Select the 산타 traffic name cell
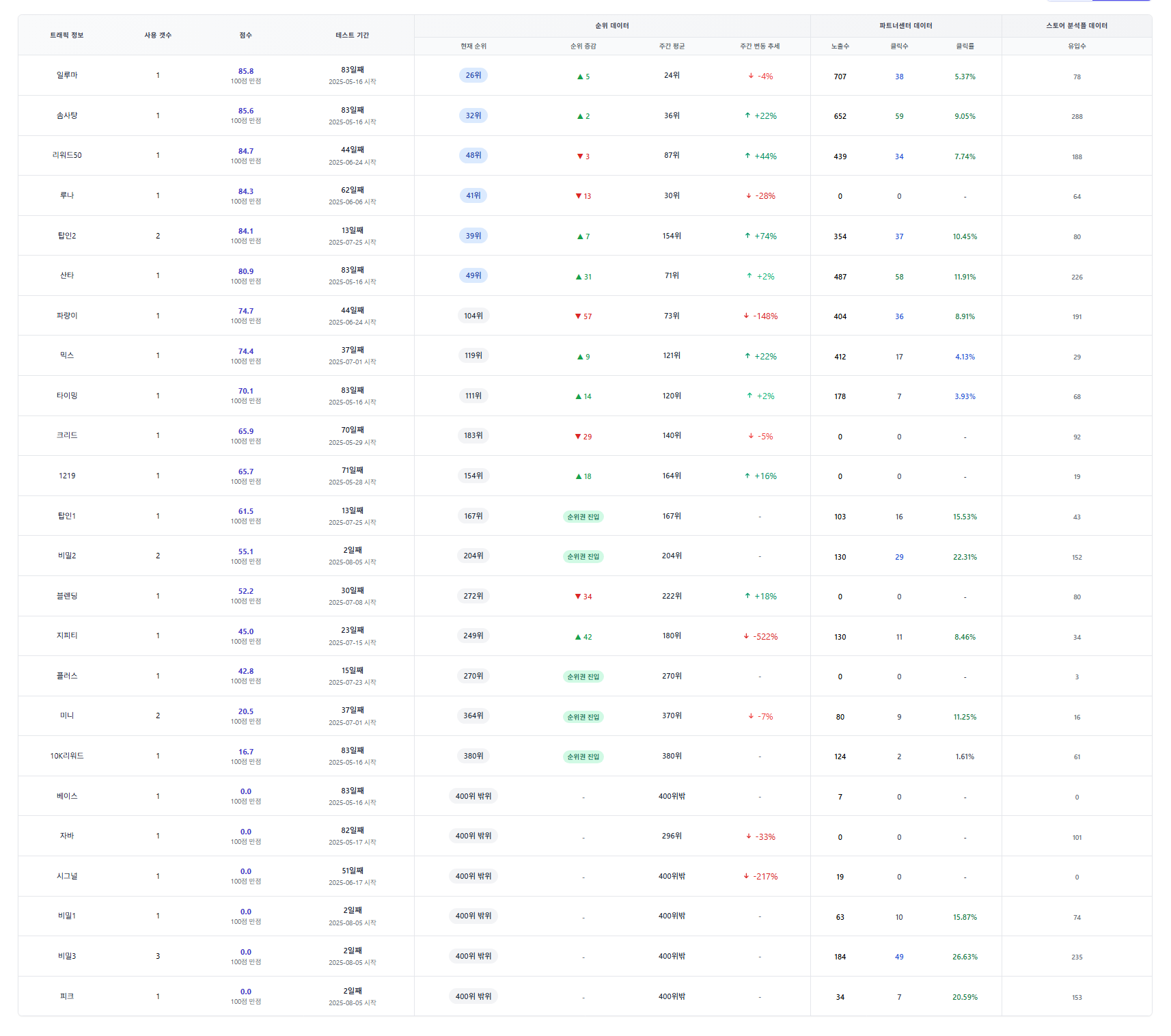 coord(67,275)
